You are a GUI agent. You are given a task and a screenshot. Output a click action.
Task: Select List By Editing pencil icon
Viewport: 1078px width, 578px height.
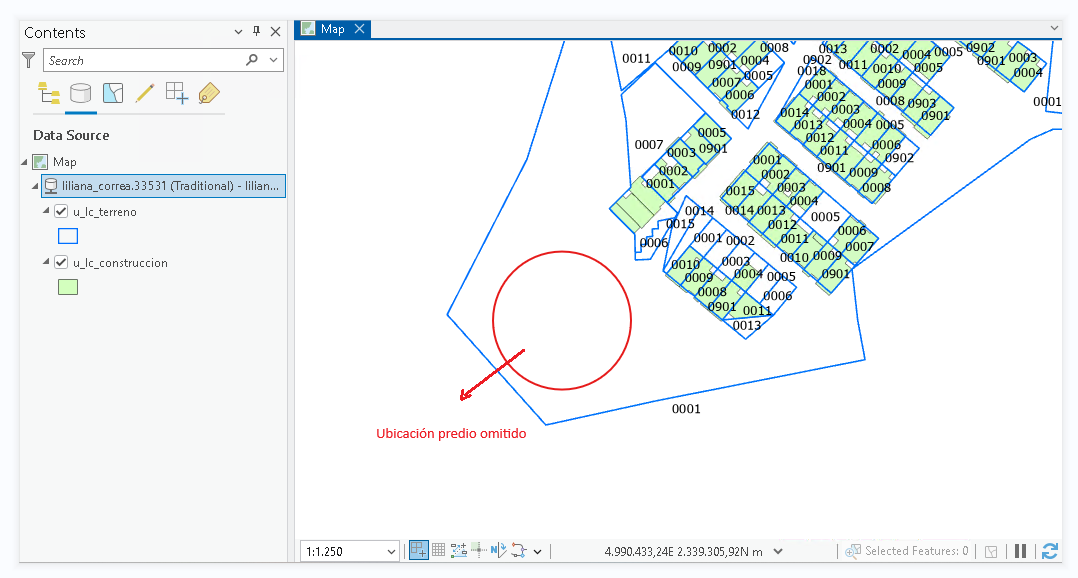(144, 93)
